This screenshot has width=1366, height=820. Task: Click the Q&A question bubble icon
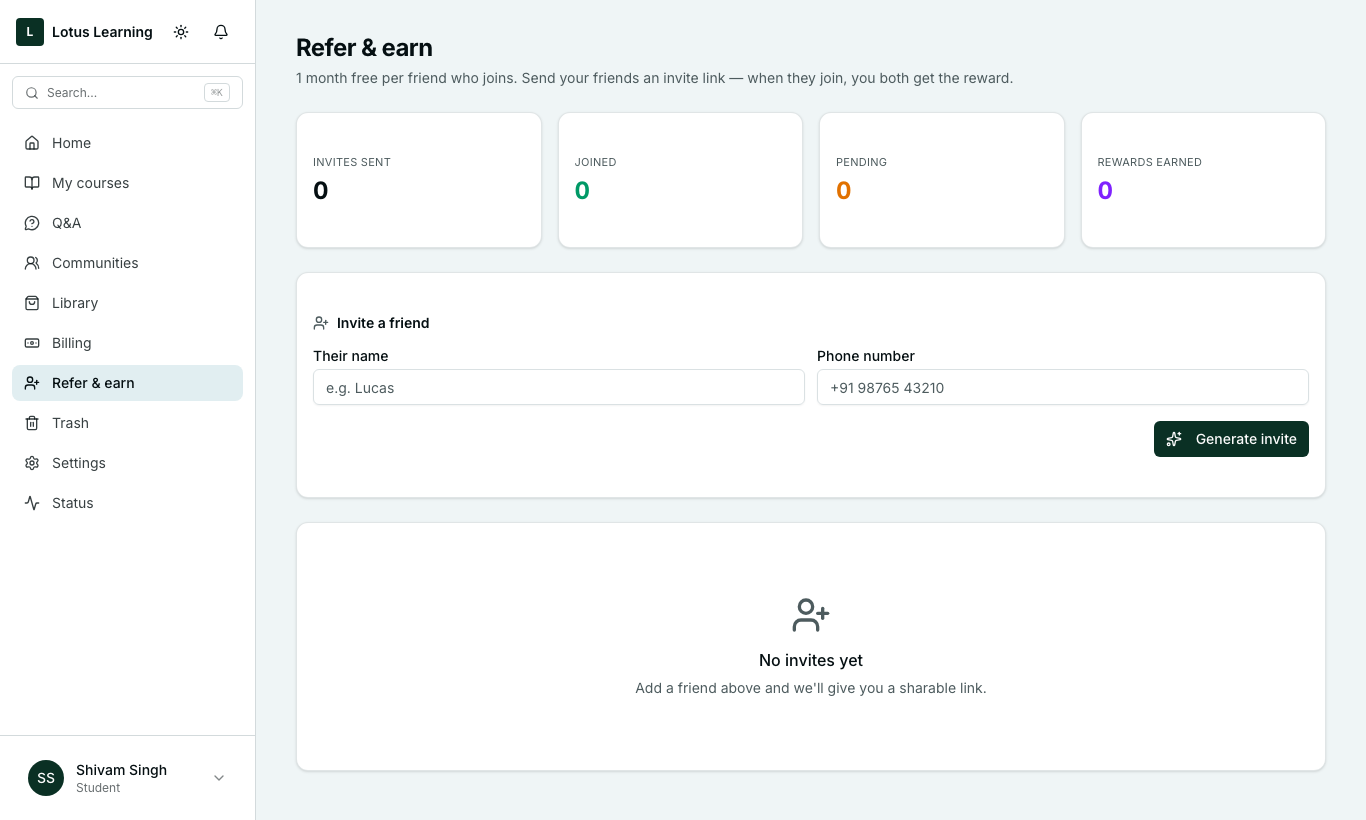(x=32, y=223)
